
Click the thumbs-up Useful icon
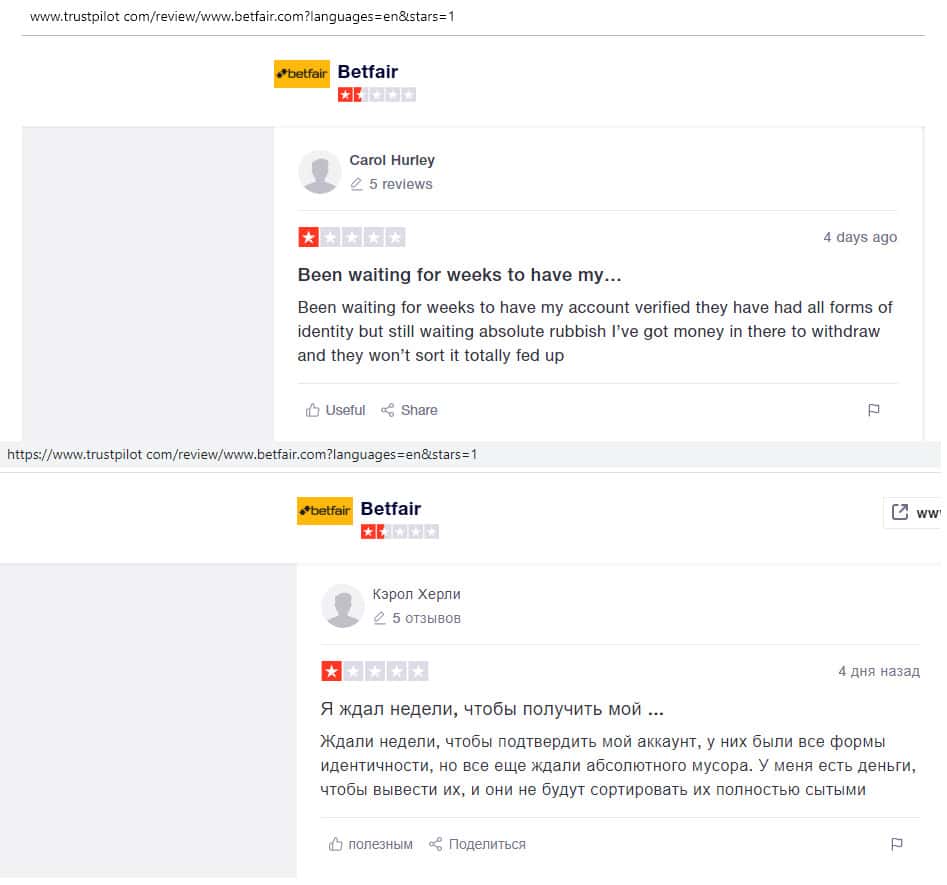(x=313, y=410)
